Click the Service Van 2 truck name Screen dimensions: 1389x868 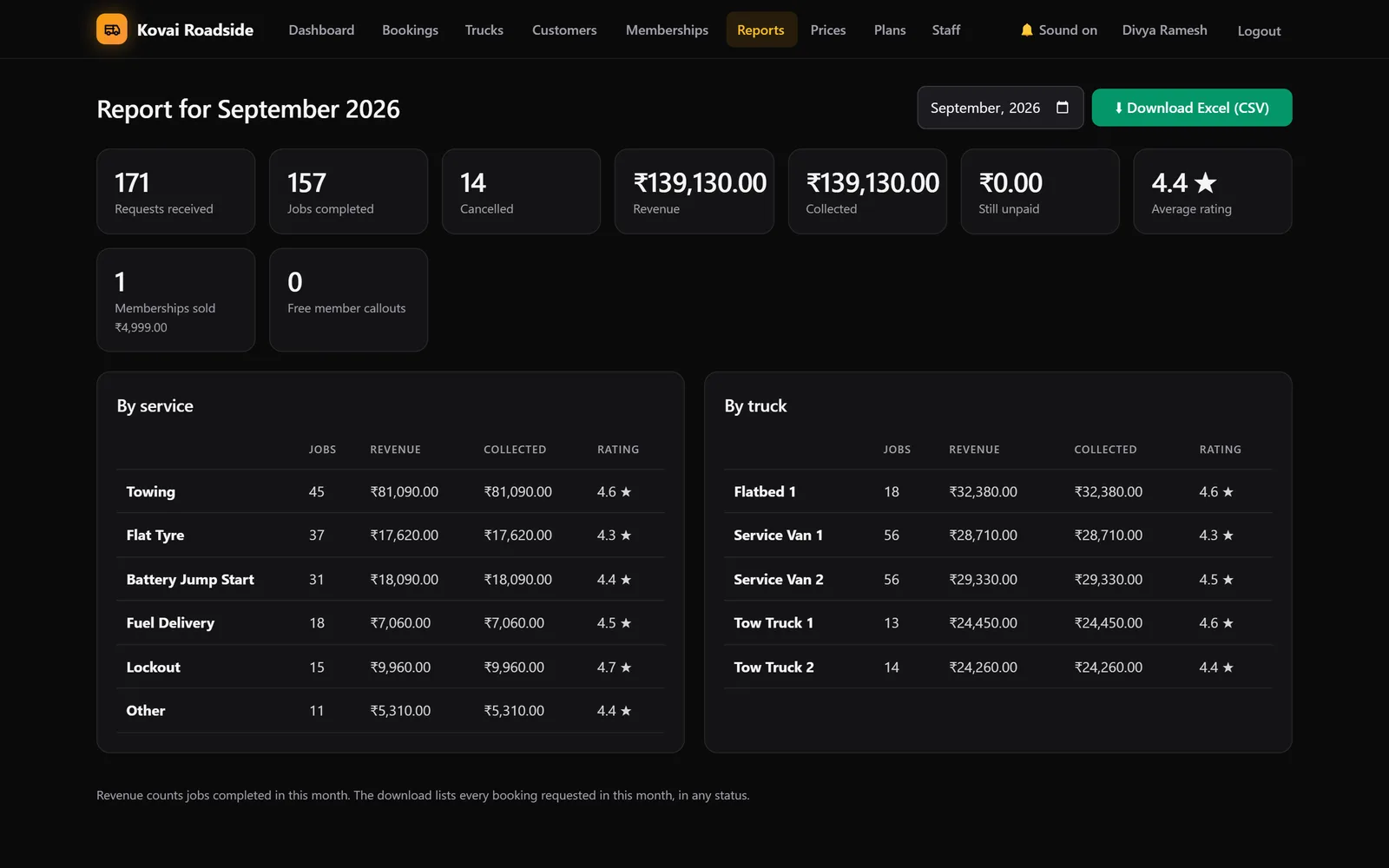pos(778,579)
